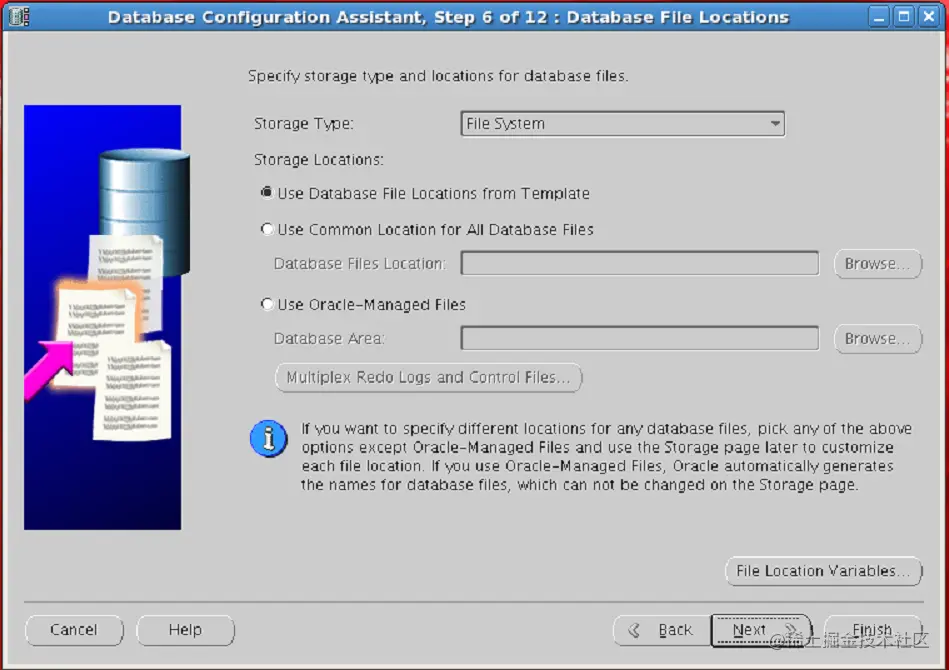
Task: Click the 'Database Files Location:' label
Action: [x=360, y=263]
